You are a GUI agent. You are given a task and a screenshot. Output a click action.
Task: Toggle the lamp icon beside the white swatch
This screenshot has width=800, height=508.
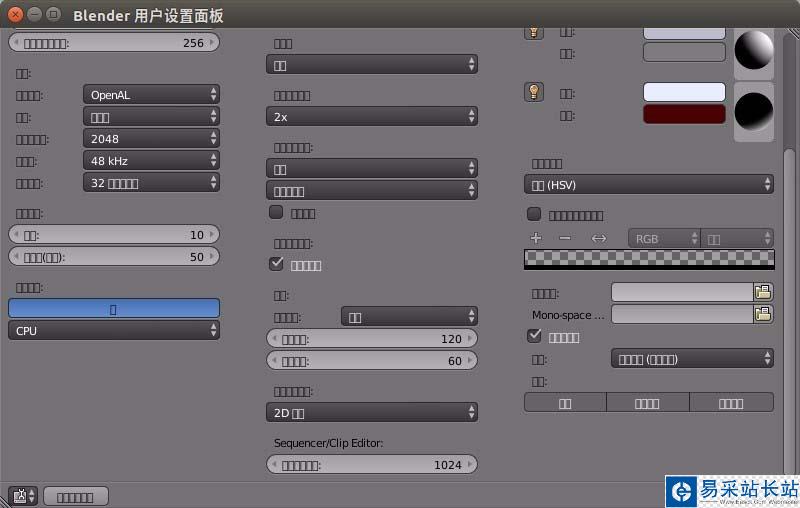(534, 92)
